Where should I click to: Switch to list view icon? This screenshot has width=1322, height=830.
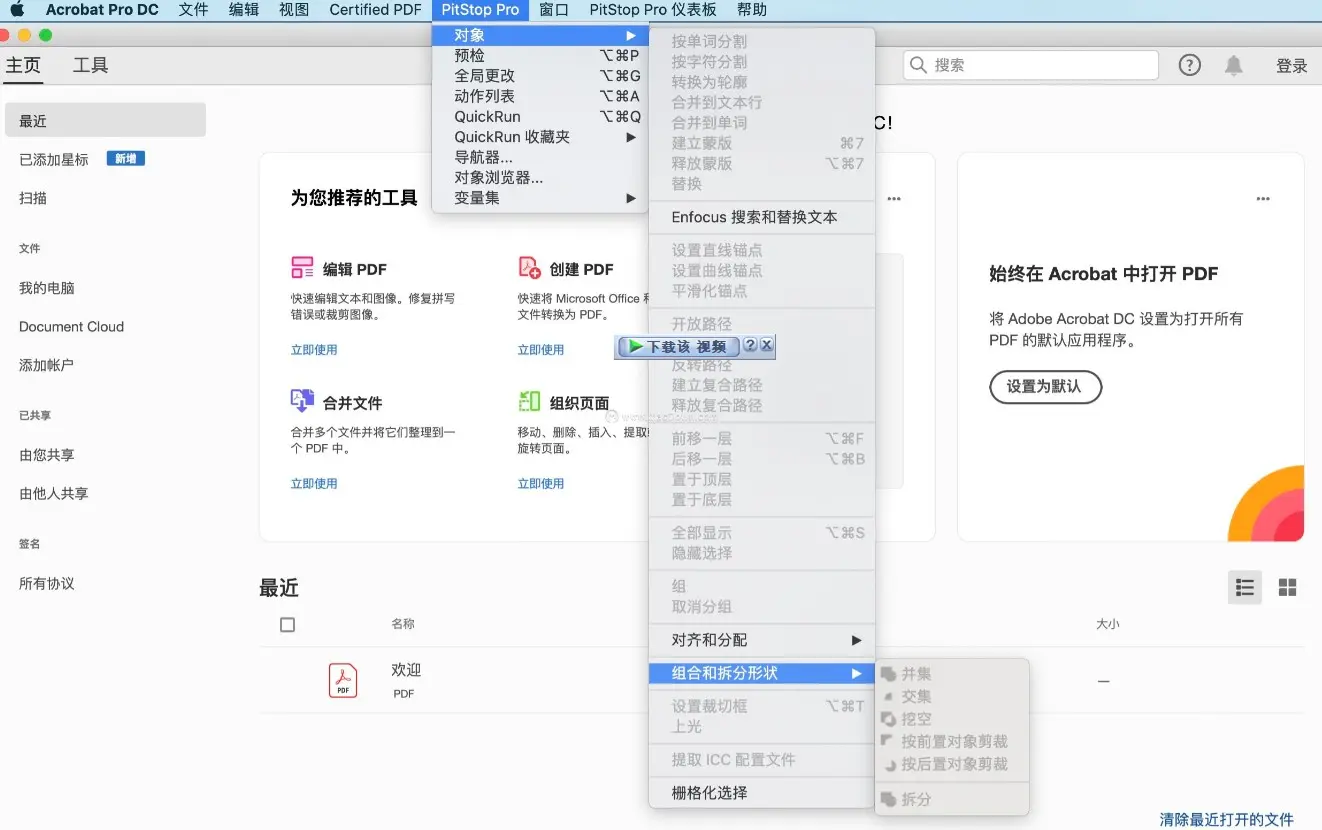(1245, 587)
